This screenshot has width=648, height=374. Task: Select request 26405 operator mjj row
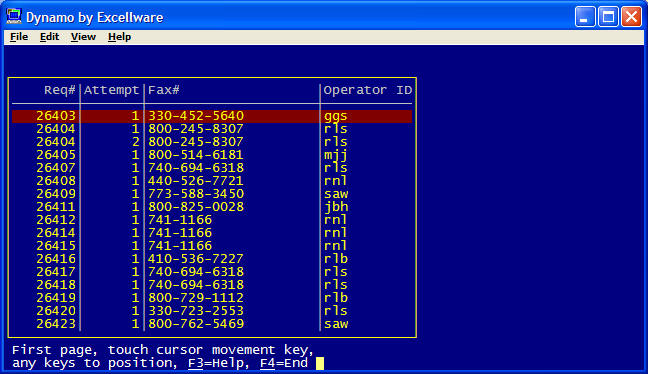coord(212,155)
